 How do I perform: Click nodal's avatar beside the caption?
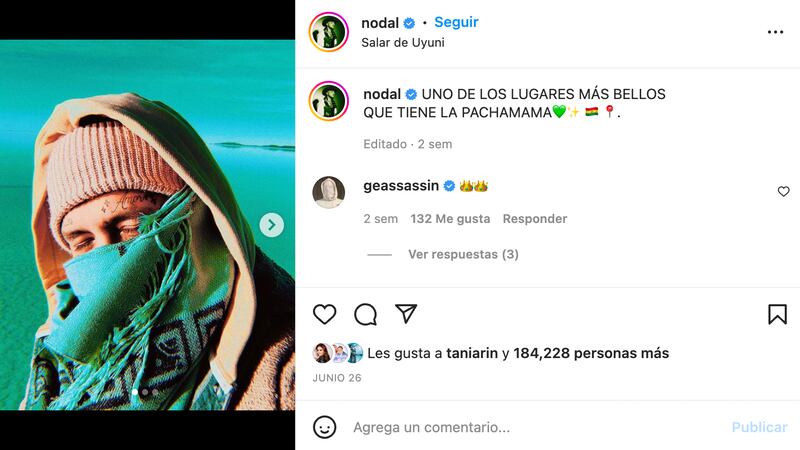tap(329, 101)
